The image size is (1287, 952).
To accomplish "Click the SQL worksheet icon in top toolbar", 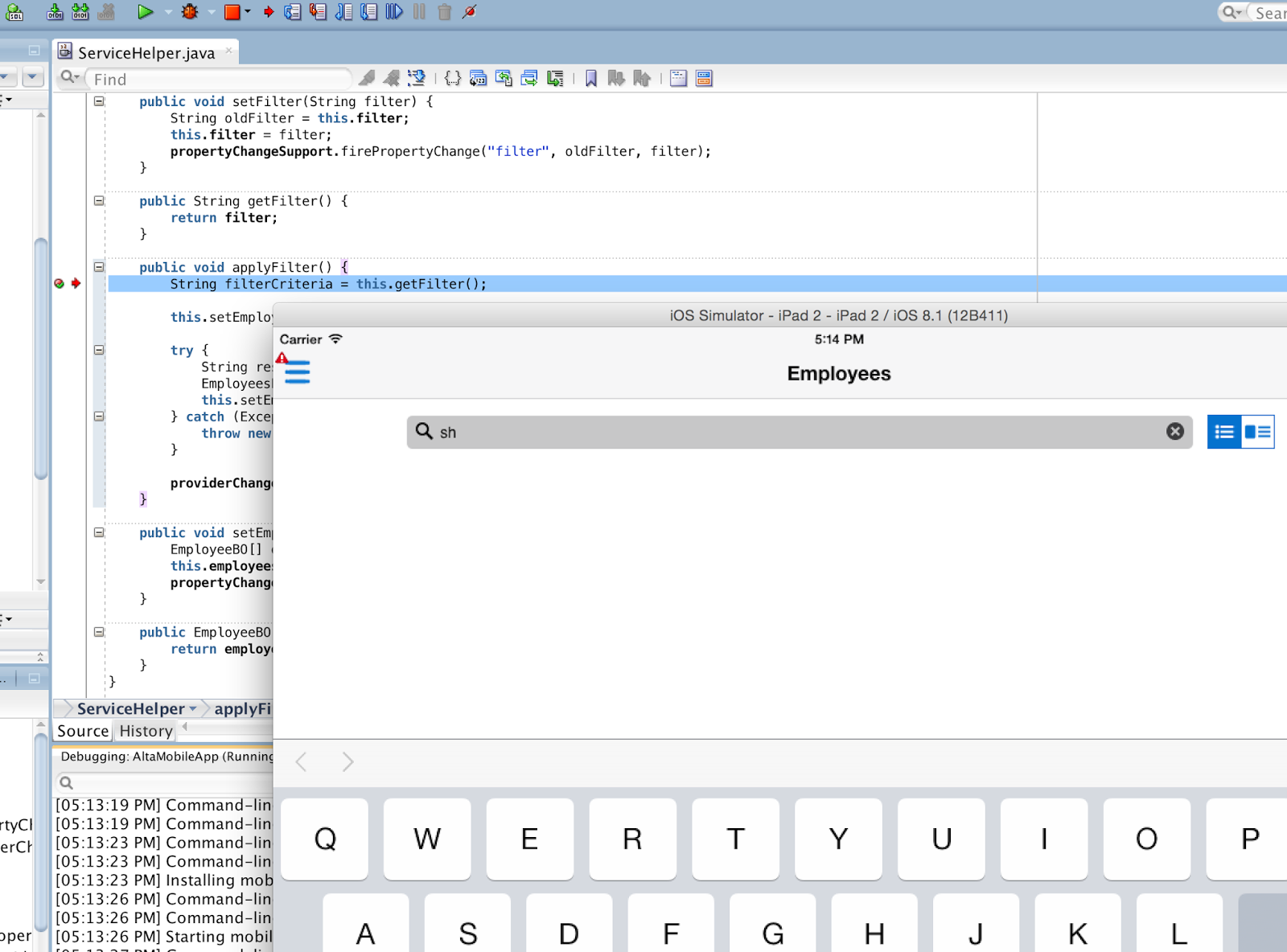I will pyautogui.click(x=14, y=12).
